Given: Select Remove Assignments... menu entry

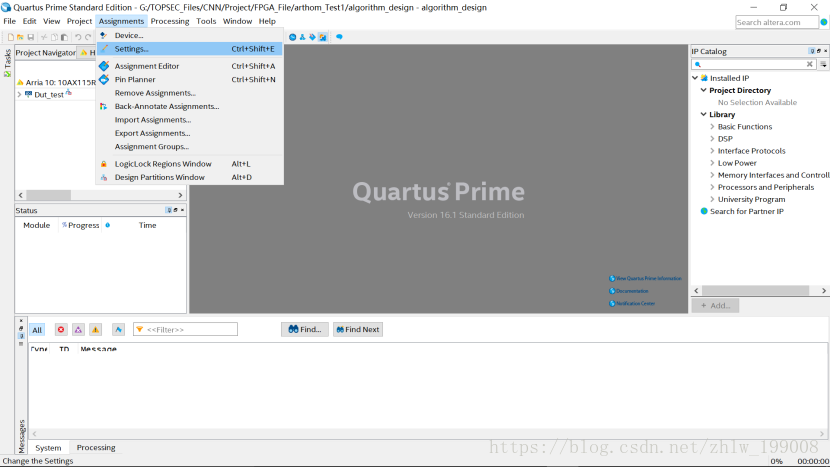Looking at the screenshot, I should coord(190,93).
